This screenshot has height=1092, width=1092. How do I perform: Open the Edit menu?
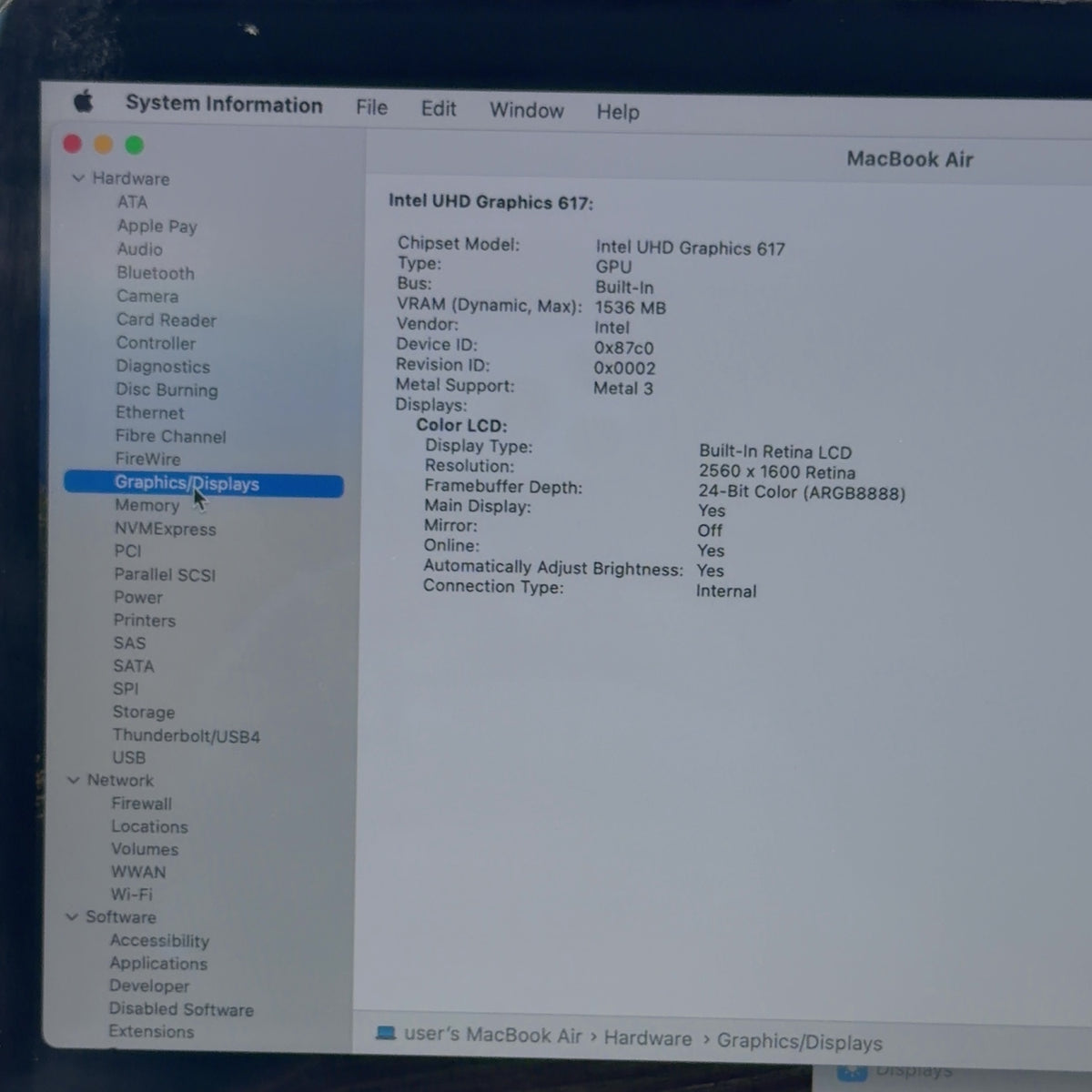coord(438,109)
